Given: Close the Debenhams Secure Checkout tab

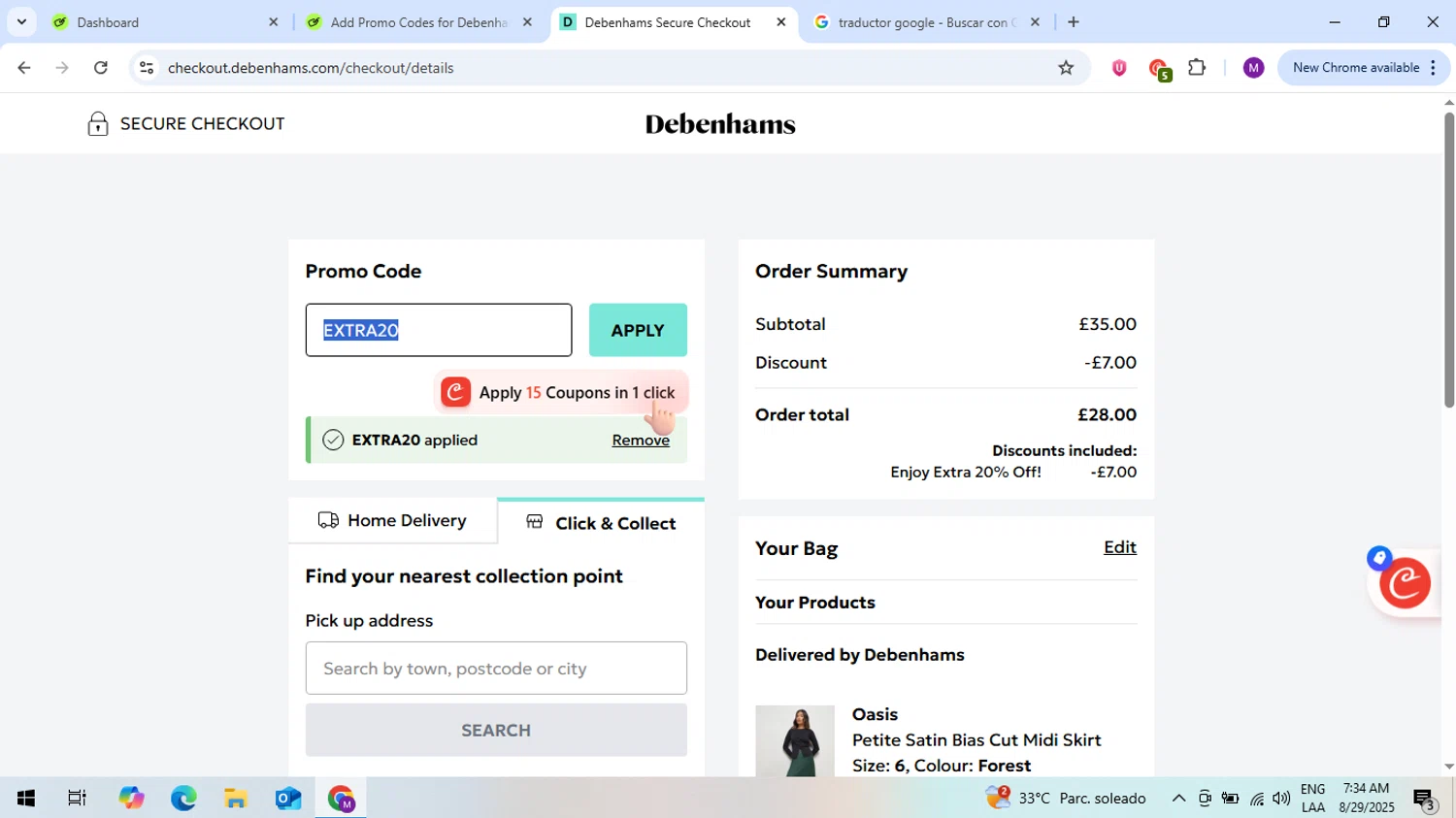Looking at the screenshot, I should (780, 22).
